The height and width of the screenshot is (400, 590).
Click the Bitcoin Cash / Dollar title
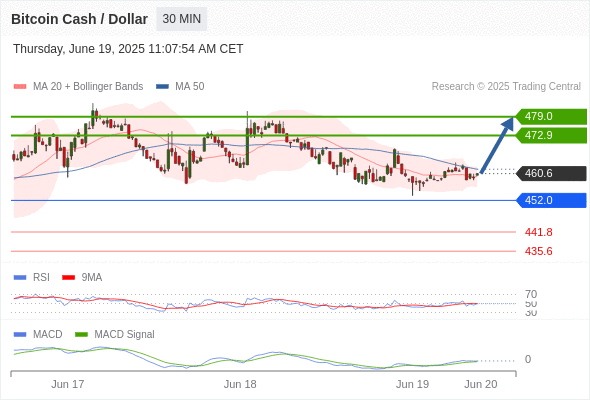pyautogui.click(x=79, y=19)
